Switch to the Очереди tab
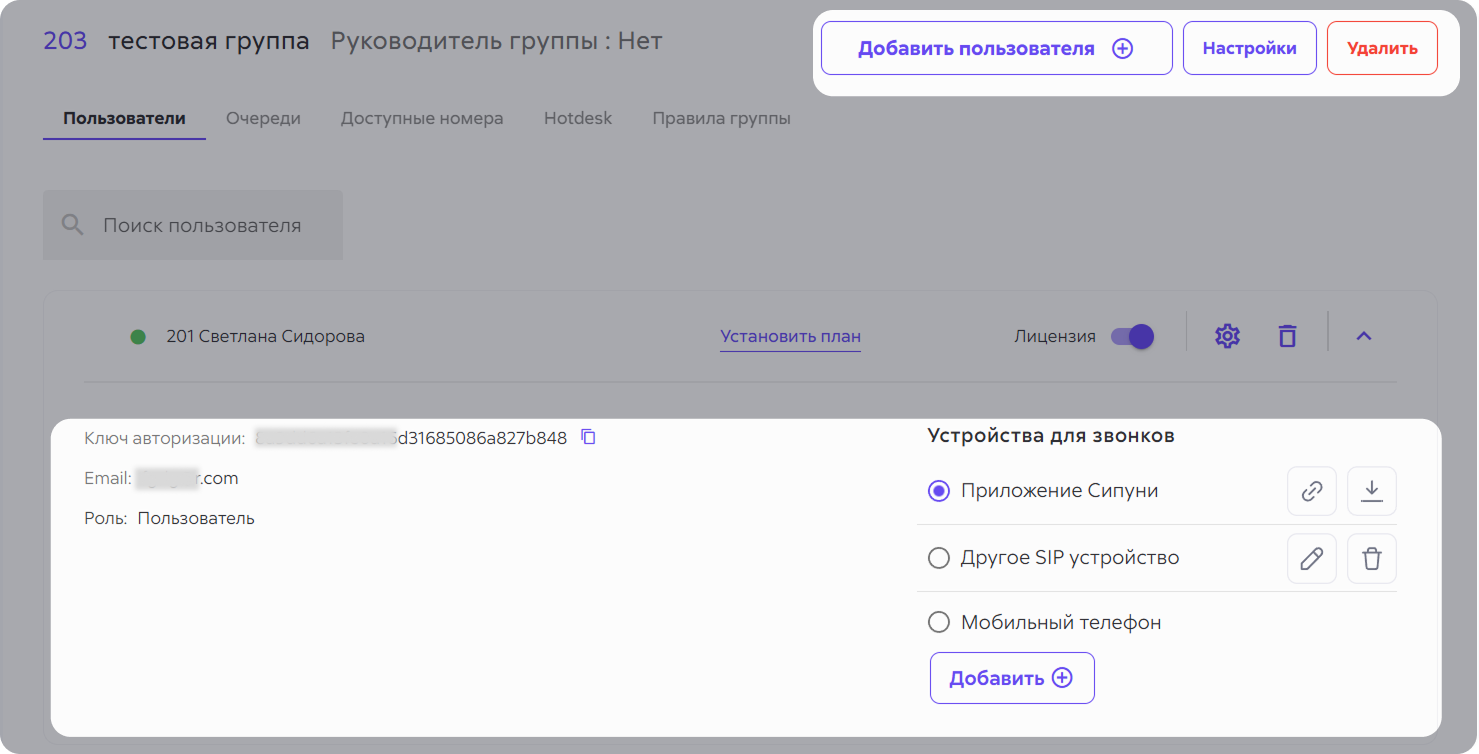 263,118
